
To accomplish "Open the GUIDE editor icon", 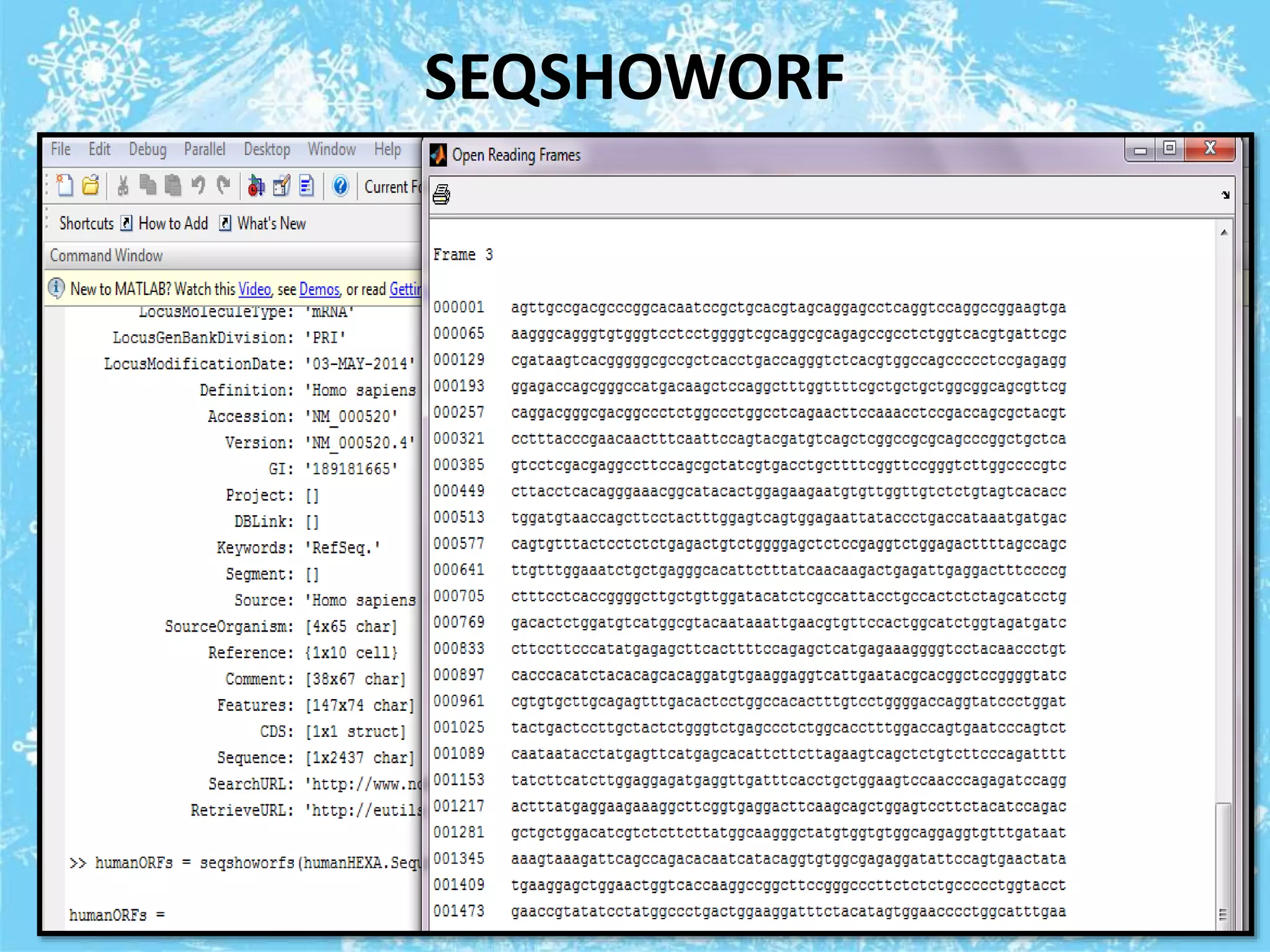I will coord(282,185).
